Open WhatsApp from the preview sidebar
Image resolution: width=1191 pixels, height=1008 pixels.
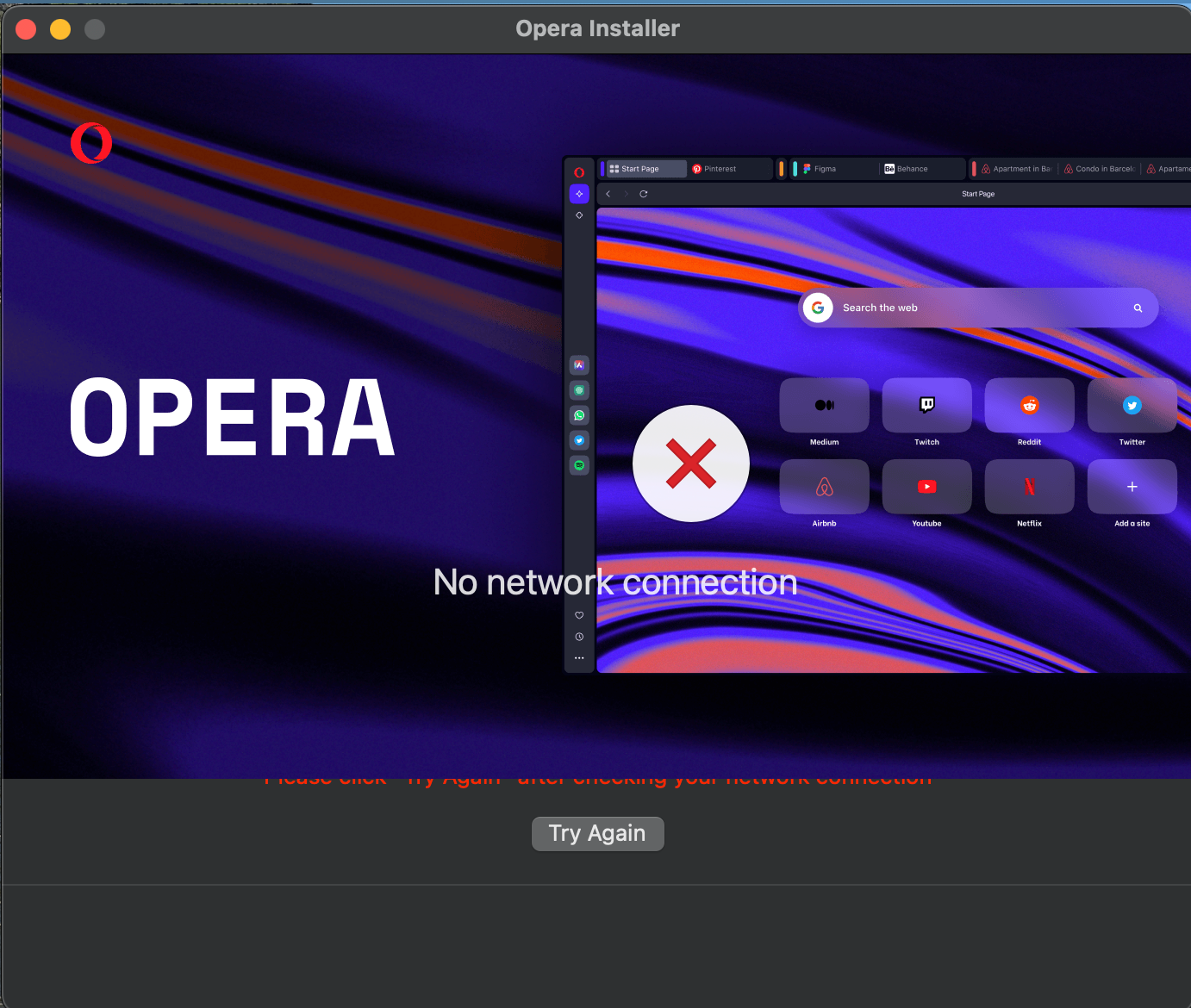[x=579, y=415]
